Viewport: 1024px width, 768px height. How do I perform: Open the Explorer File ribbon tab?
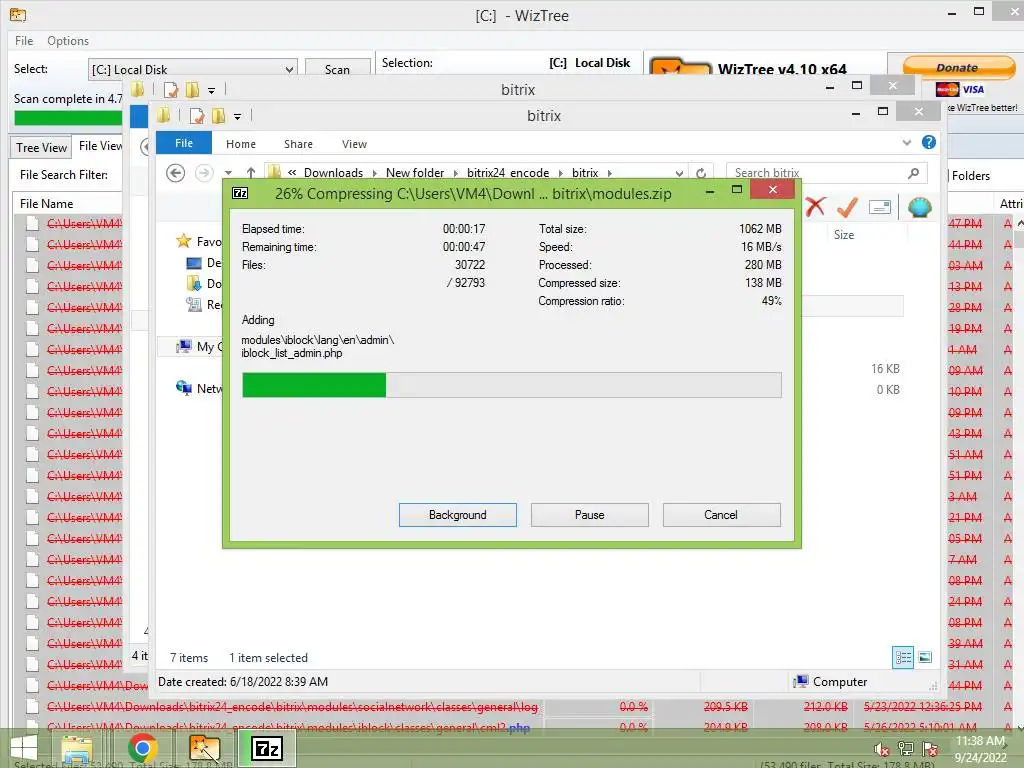tap(184, 143)
